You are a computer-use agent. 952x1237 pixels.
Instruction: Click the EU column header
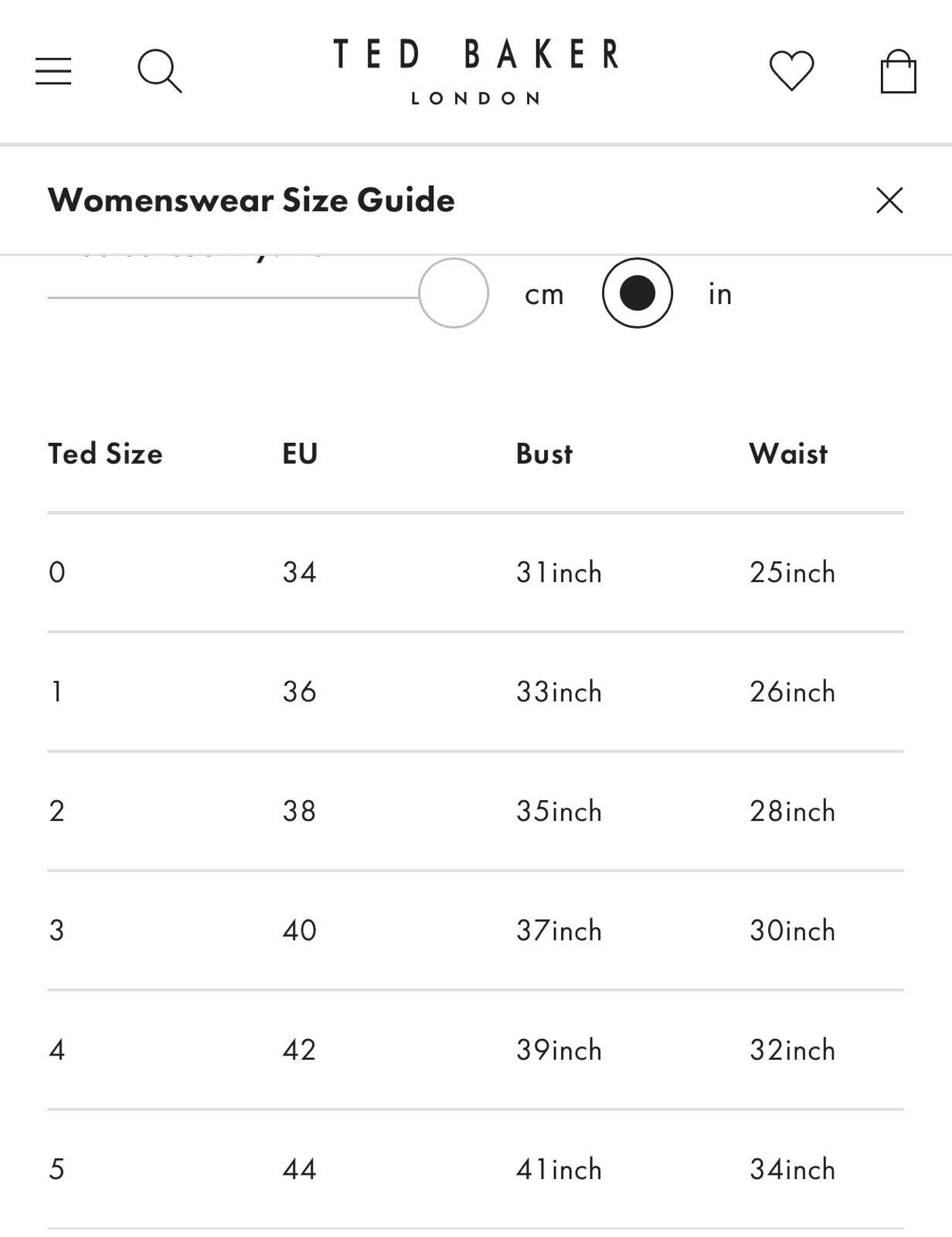click(x=300, y=454)
